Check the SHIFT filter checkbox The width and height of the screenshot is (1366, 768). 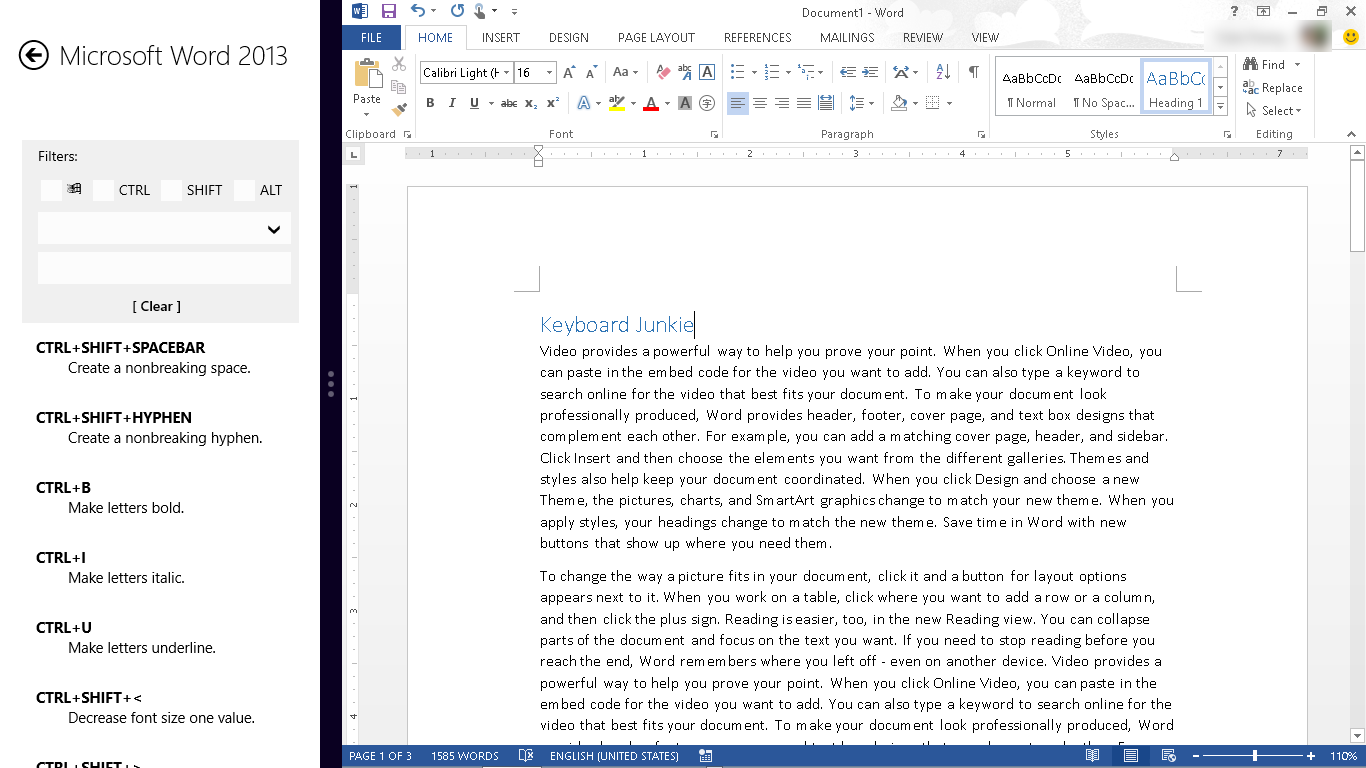point(171,190)
